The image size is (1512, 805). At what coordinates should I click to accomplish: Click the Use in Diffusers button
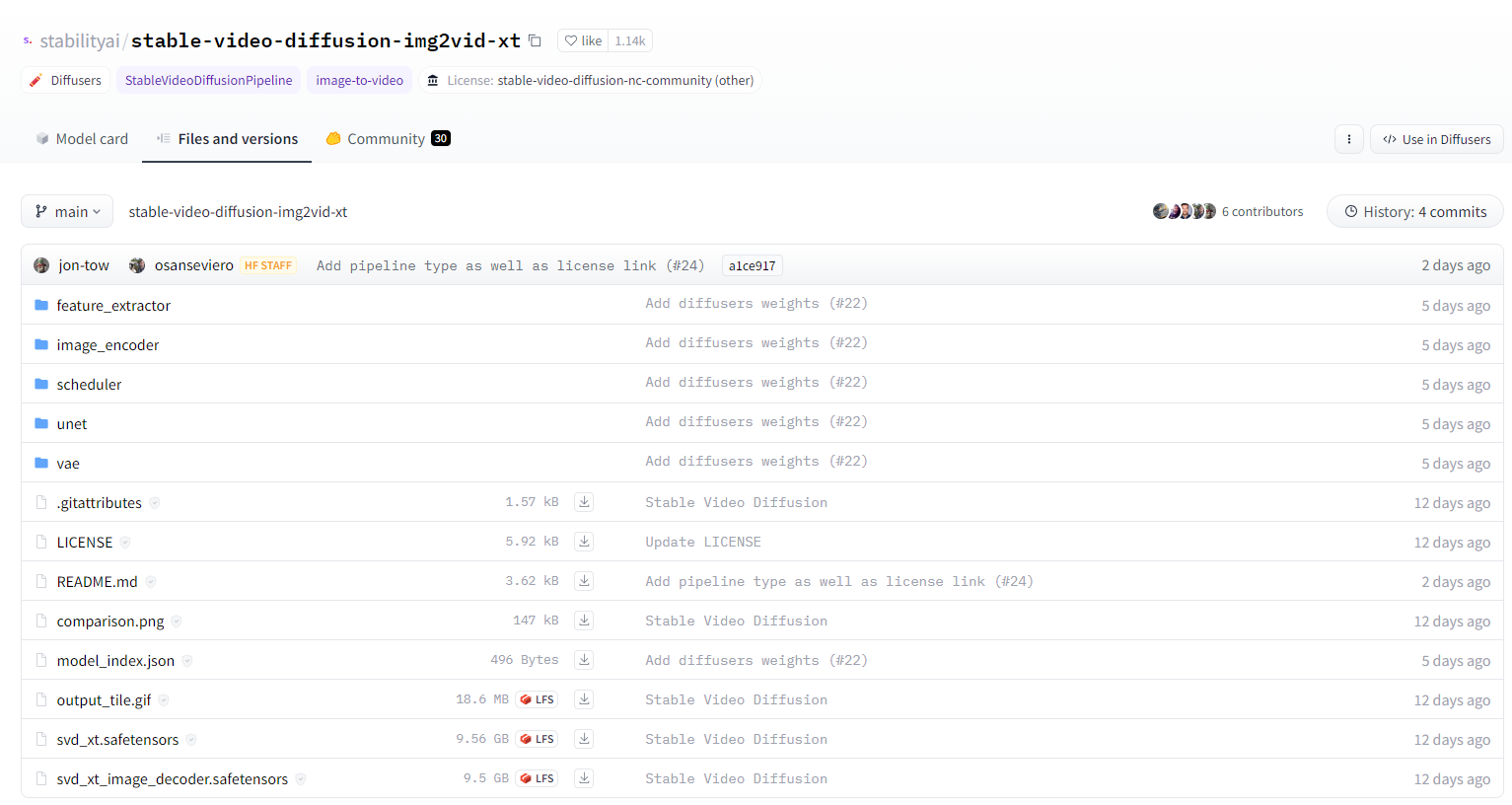[1437, 139]
